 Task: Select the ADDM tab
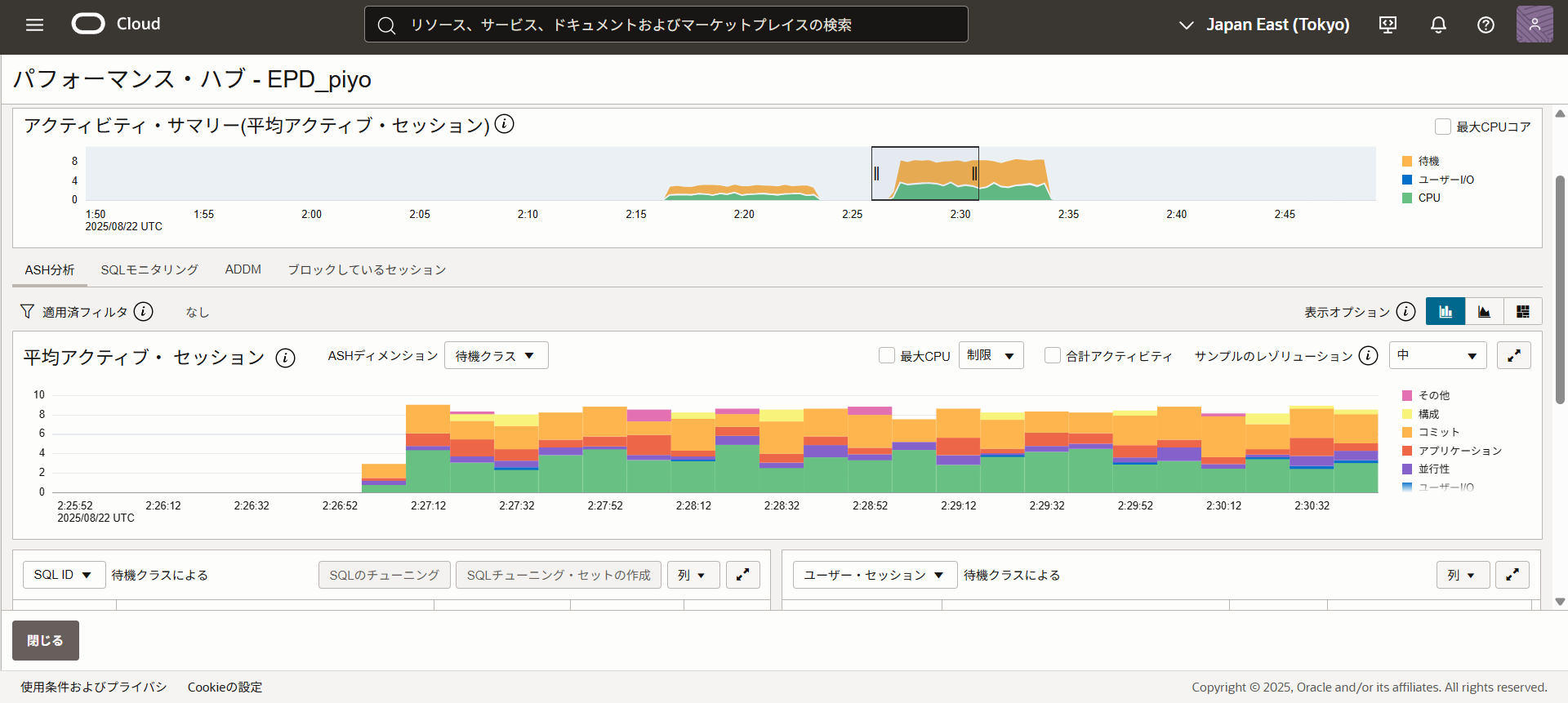(243, 269)
